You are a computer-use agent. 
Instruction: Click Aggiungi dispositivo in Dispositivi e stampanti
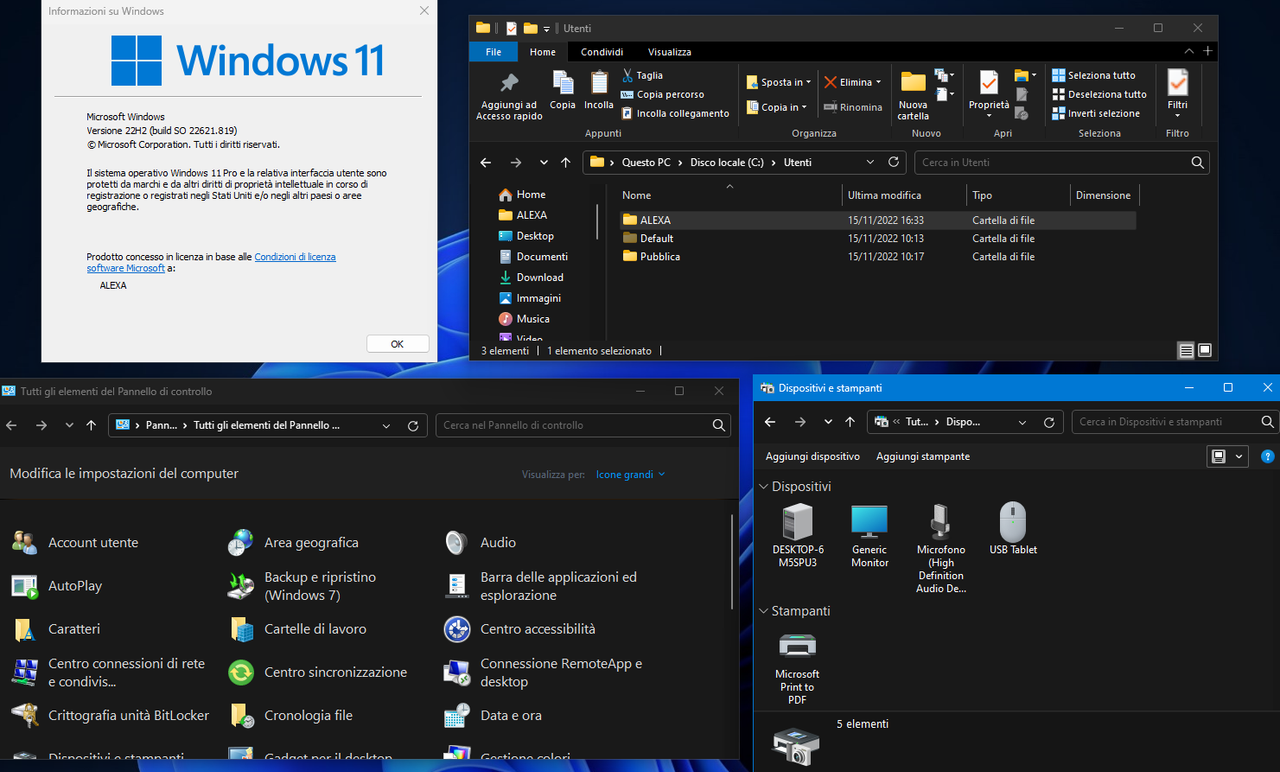(812, 456)
